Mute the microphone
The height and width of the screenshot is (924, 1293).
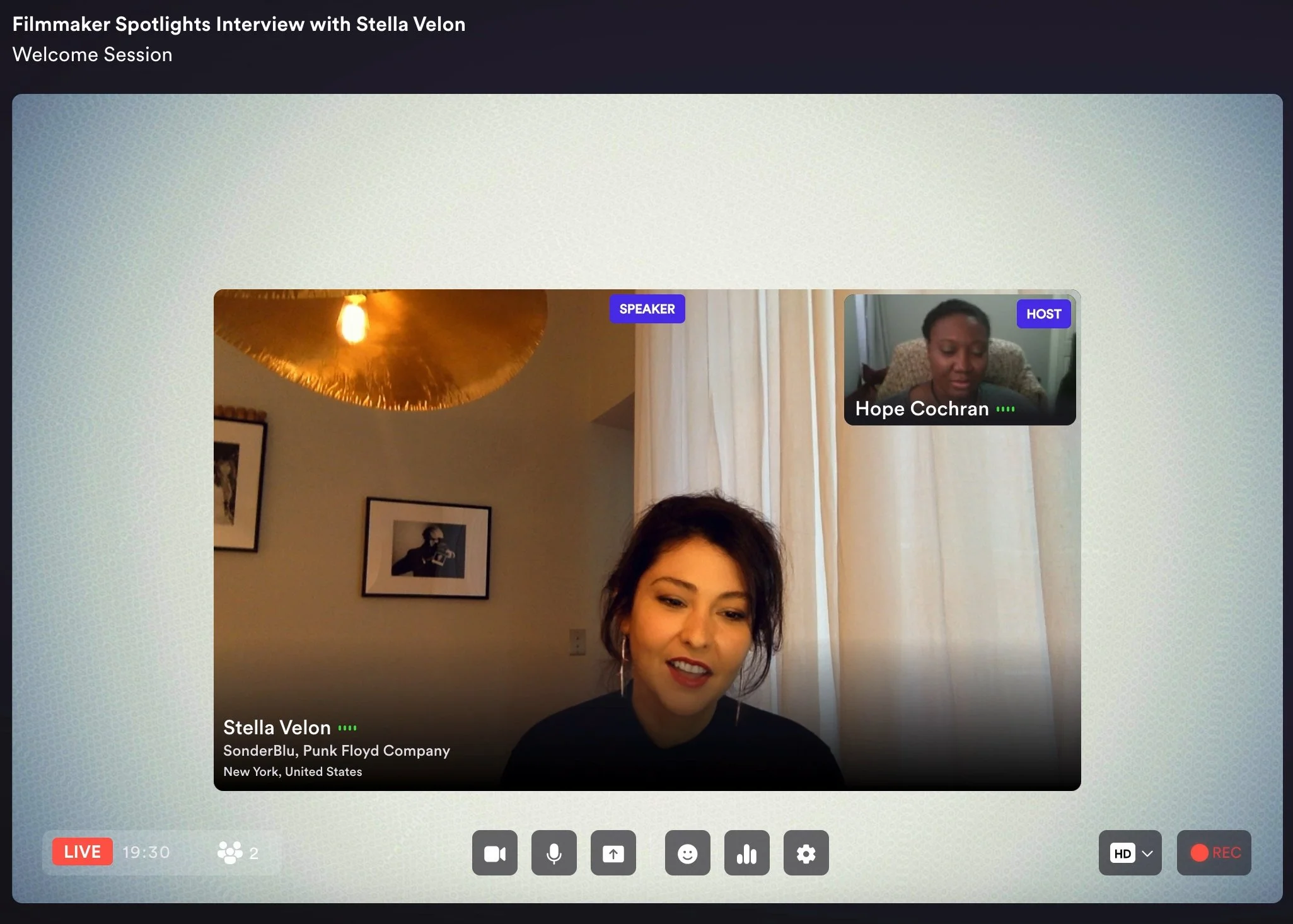point(554,853)
